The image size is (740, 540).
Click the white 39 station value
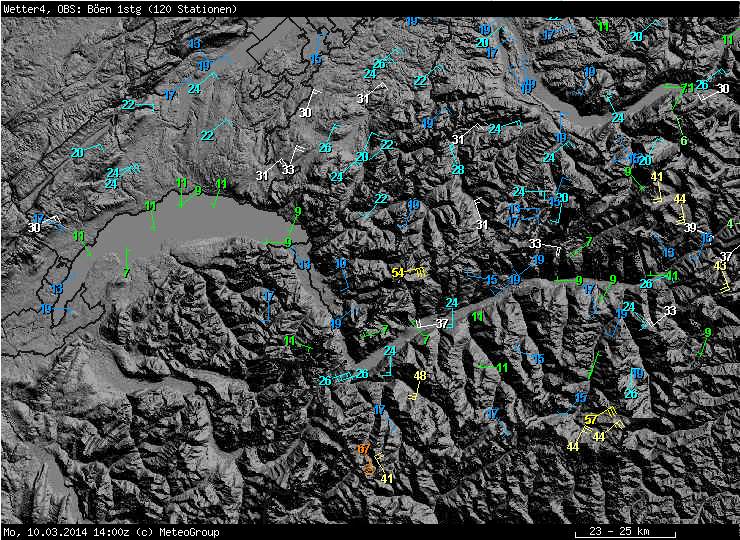coord(690,228)
